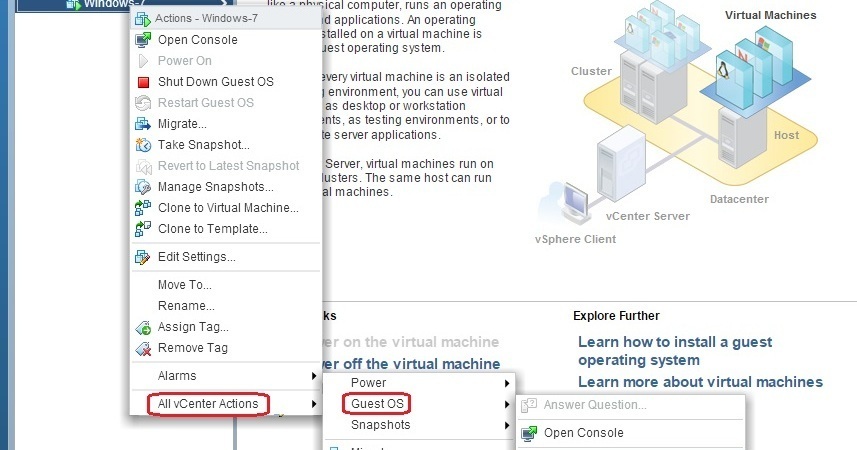Click 'power off the virtual machine' link
This screenshot has width=857, height=450.
pos(411,364)
